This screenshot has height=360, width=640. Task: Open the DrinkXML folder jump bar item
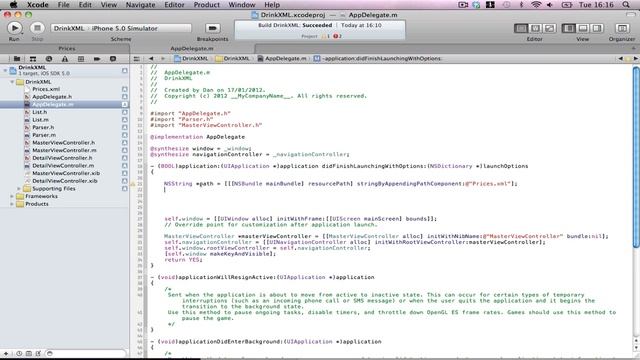point(232,59)
